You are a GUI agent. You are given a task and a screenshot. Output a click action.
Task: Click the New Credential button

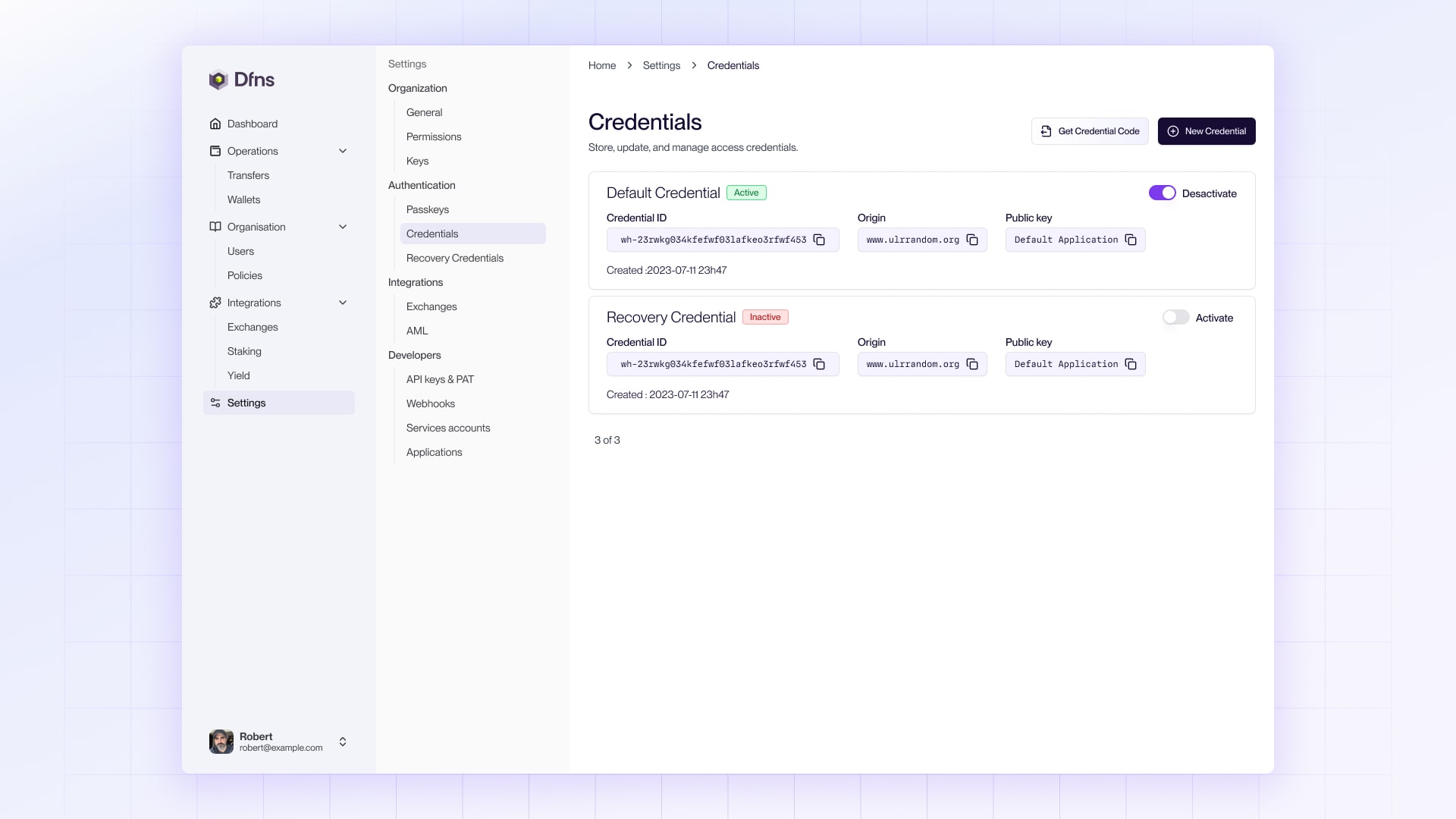tap(1206, 131)
